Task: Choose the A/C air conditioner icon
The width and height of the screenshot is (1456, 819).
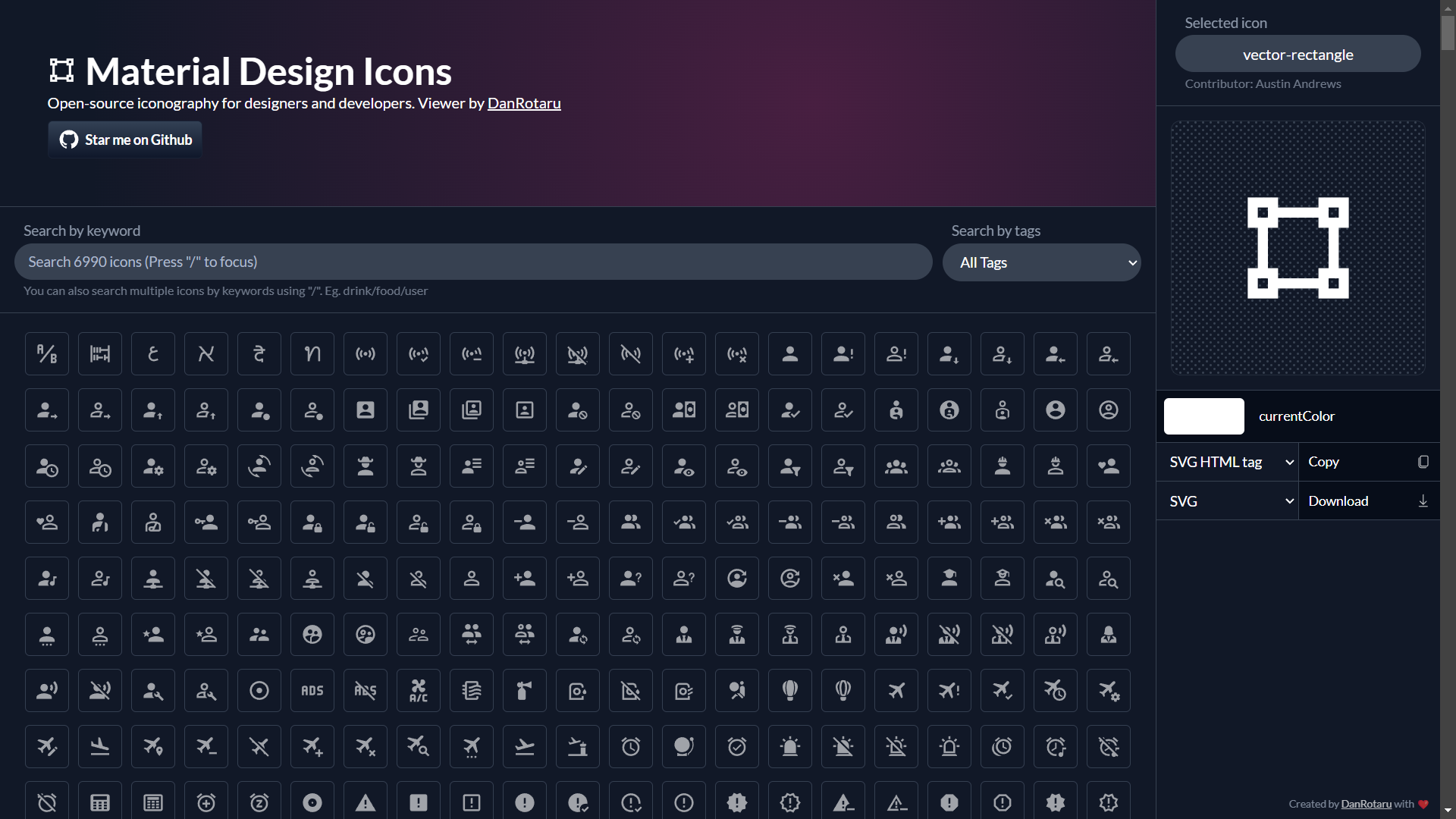Action: [419, 690]
